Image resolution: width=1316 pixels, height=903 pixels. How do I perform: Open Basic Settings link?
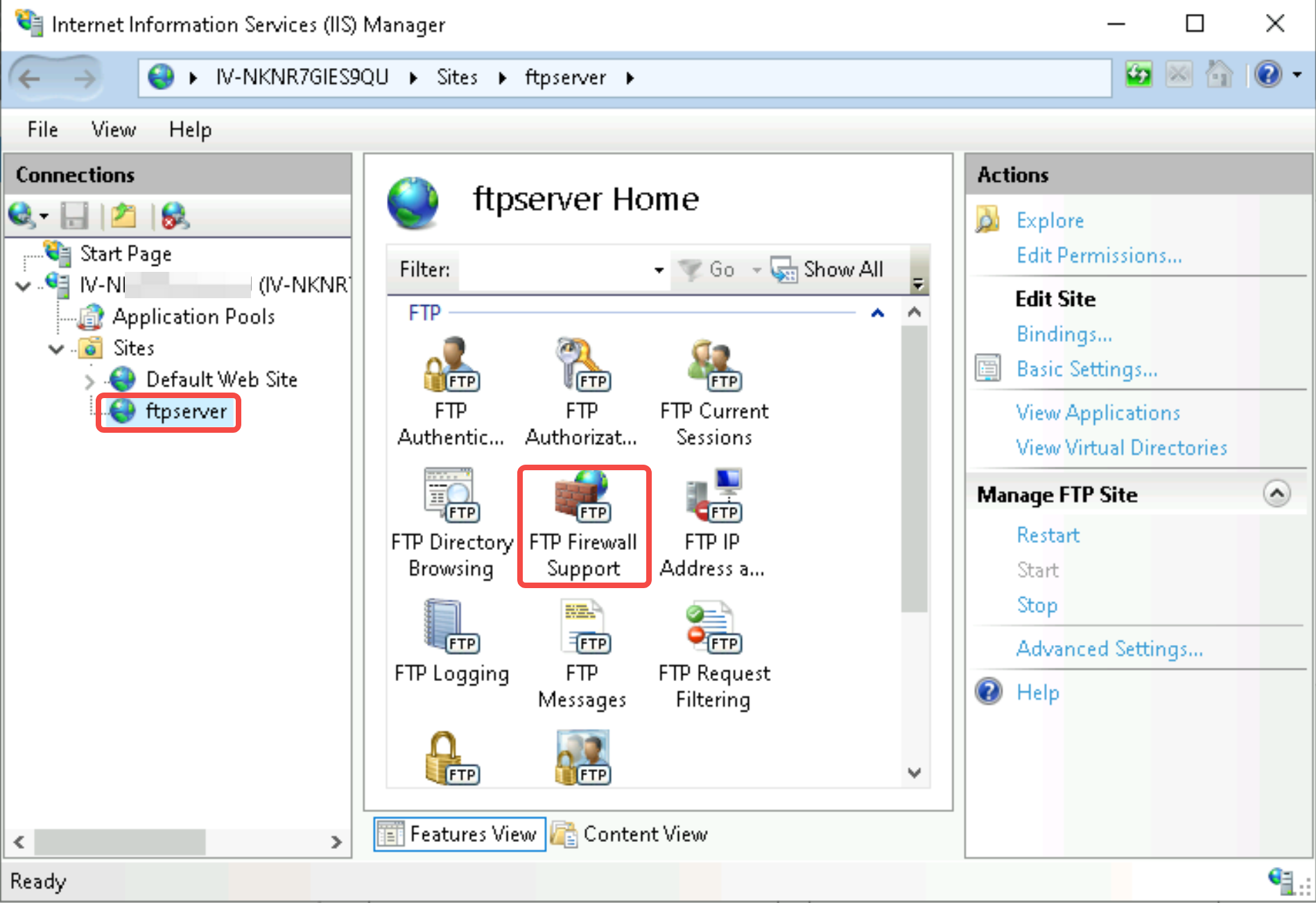point(1086,369)
